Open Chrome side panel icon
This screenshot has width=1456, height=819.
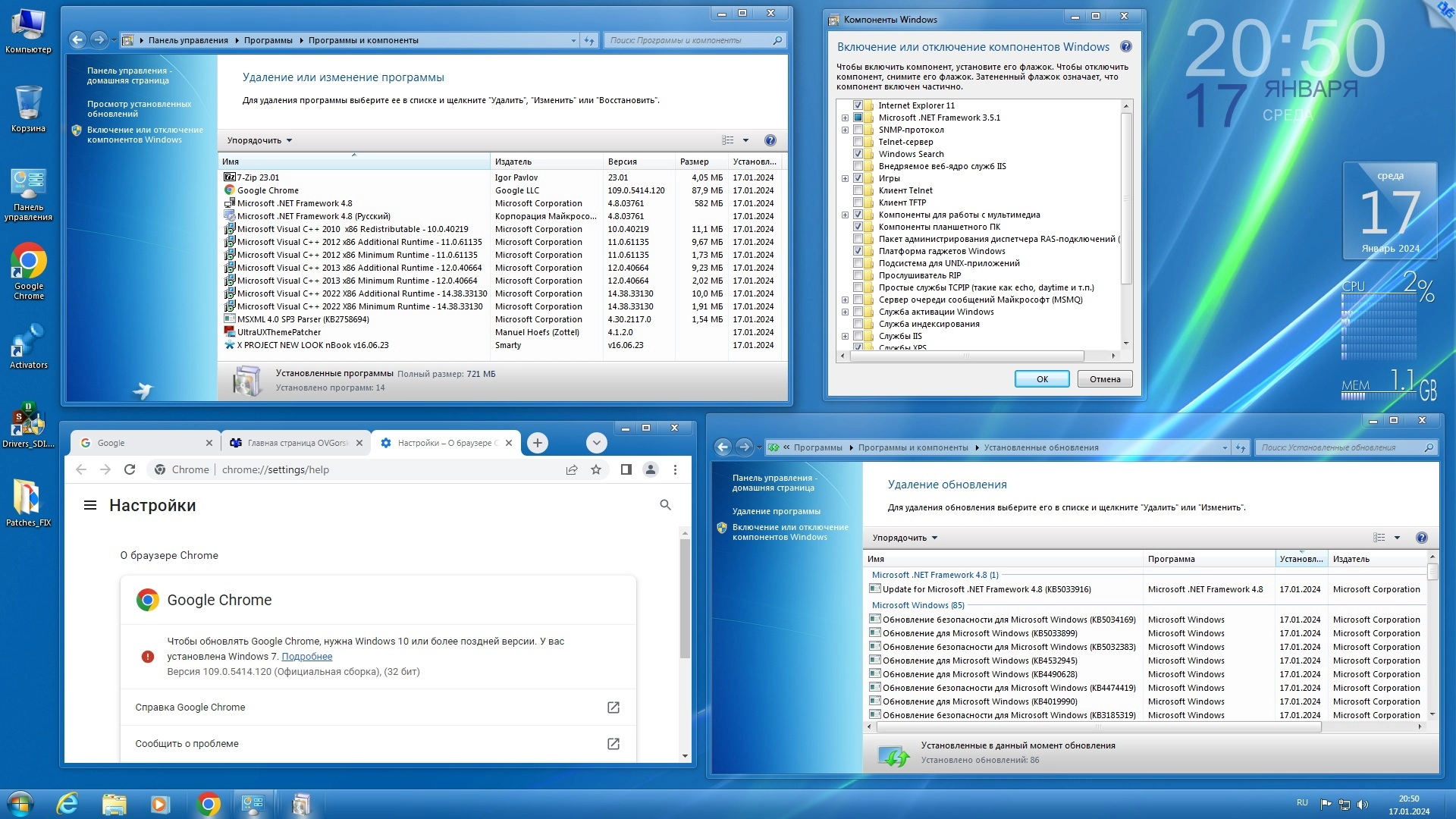pyautogui.click(x=626, y=469)
